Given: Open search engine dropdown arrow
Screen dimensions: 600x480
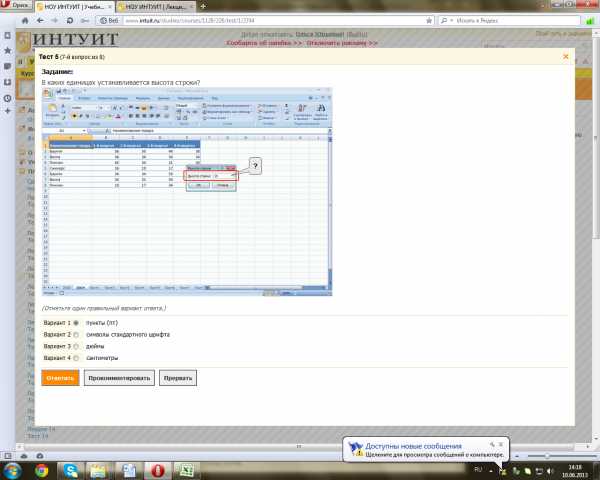Looking at the screenshot, I should pyautogui.click(x=452, y=21).
